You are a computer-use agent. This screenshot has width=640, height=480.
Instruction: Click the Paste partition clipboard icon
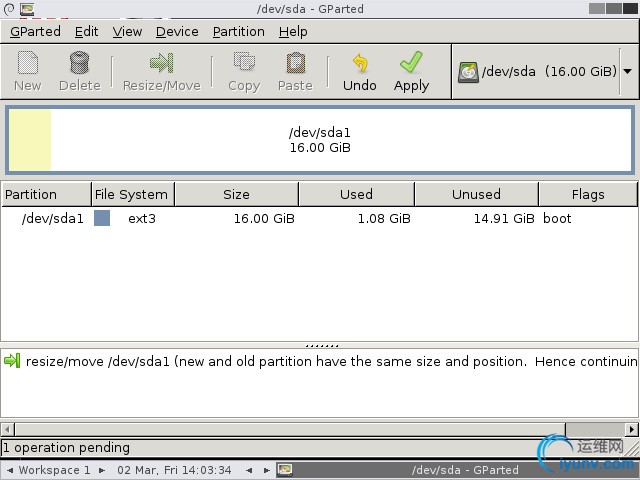pyautogui.click(x=296, y=63)
